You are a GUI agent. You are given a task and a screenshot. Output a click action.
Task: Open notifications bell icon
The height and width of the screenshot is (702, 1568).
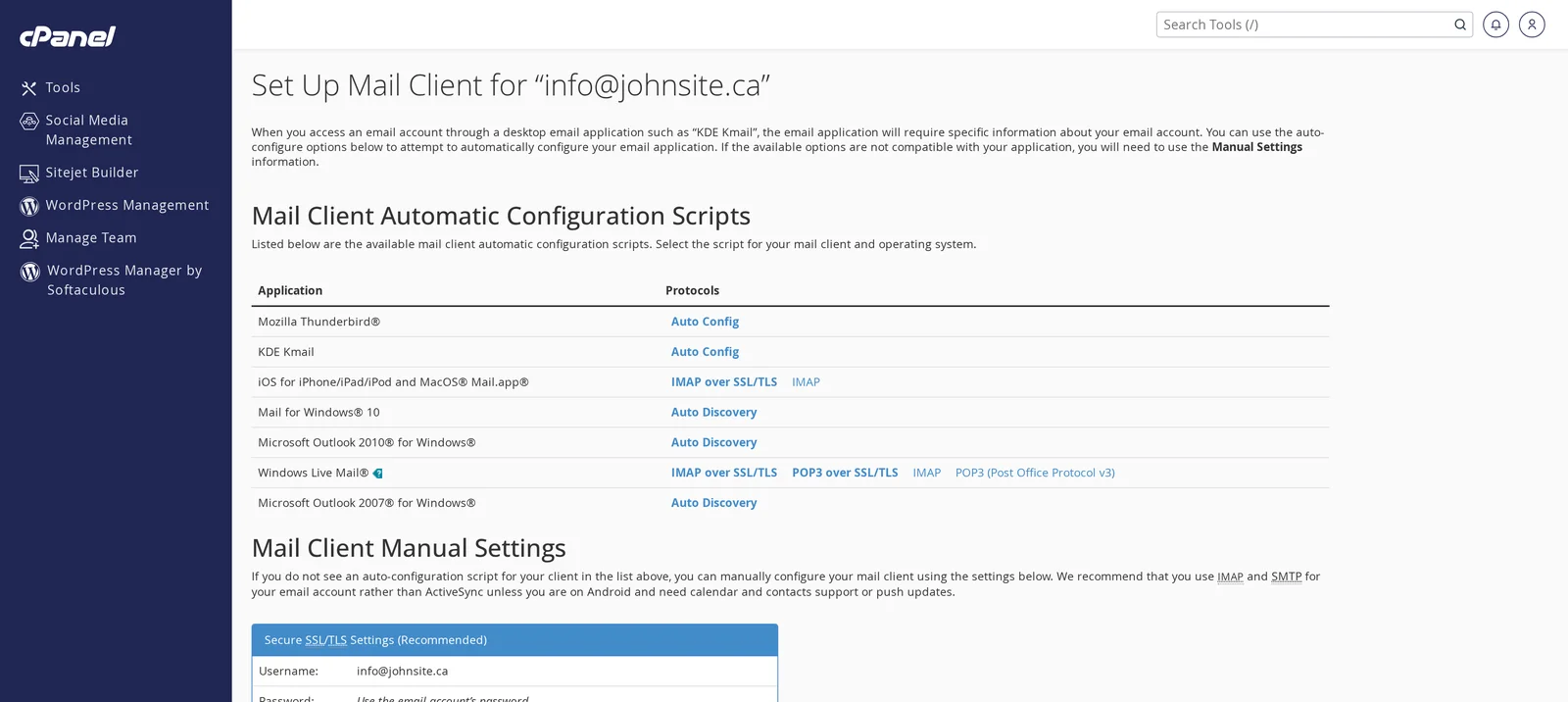tap(1495, 25)
